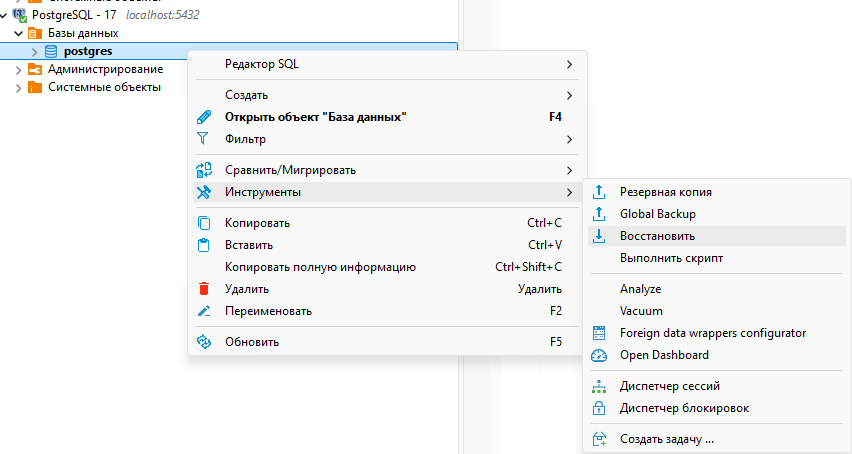Click the download icon beside Восстановить
Screen dimensions: 852x454
click(599, 236)
